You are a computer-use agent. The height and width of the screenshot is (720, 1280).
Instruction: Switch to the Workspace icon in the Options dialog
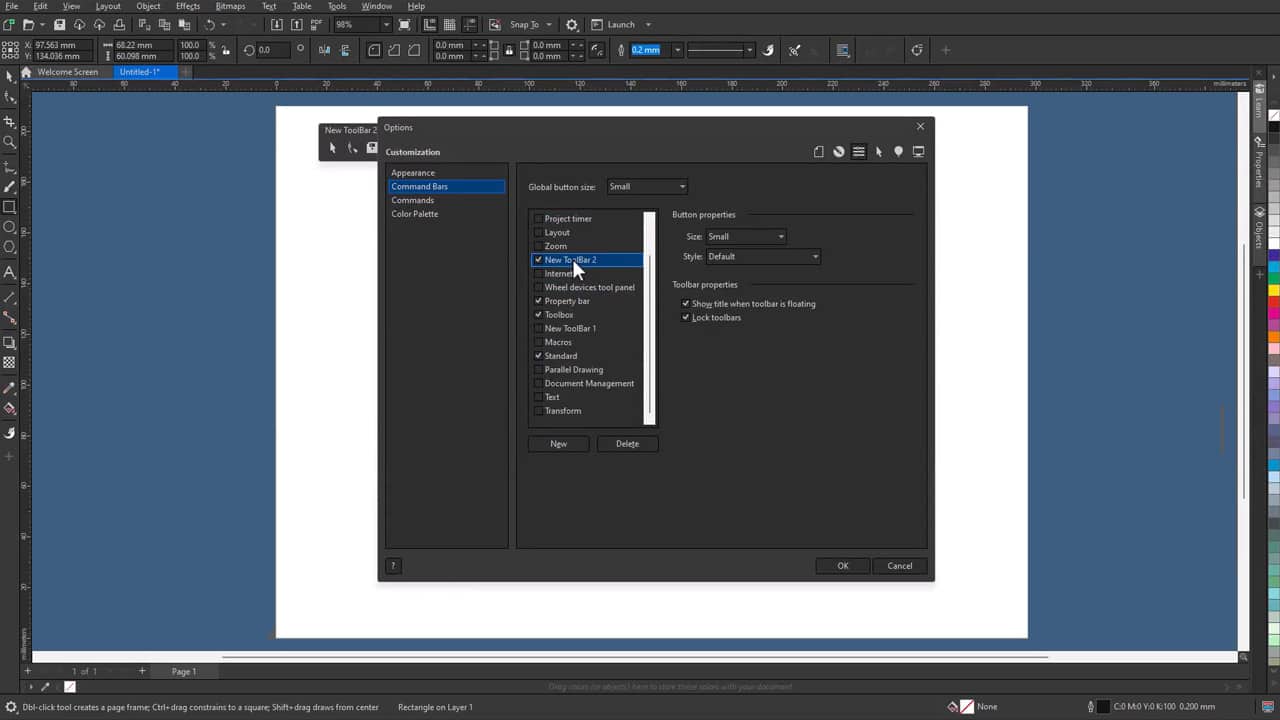tap(919, 151)
